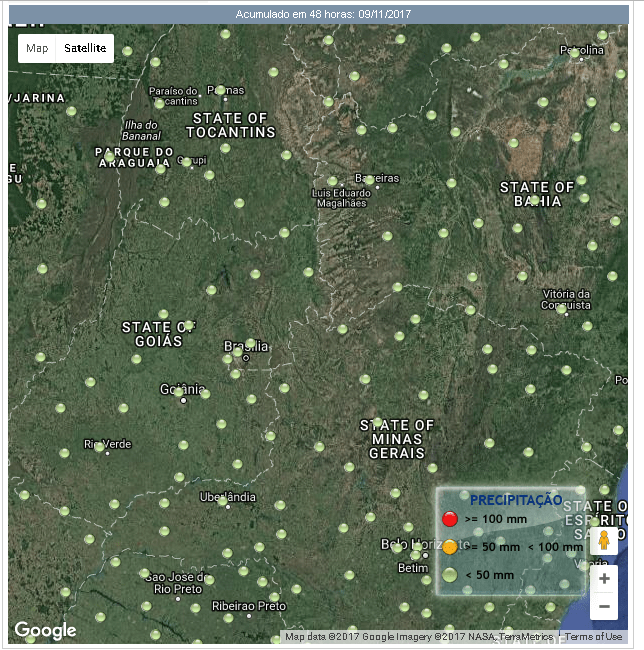
Task: Click the station marker at Petrolina
Action: click(x=575, y=54)
